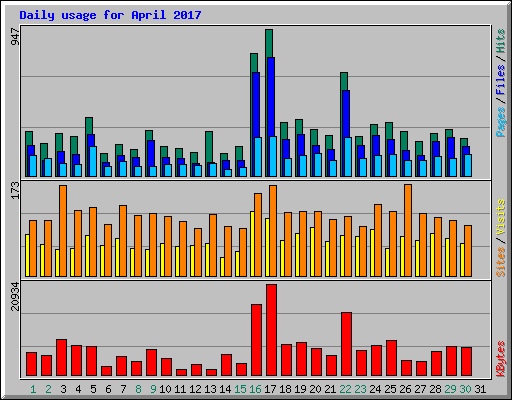Click the Sites legend label
This screenshot has height=400, width=512.
[x=501, y=262]
